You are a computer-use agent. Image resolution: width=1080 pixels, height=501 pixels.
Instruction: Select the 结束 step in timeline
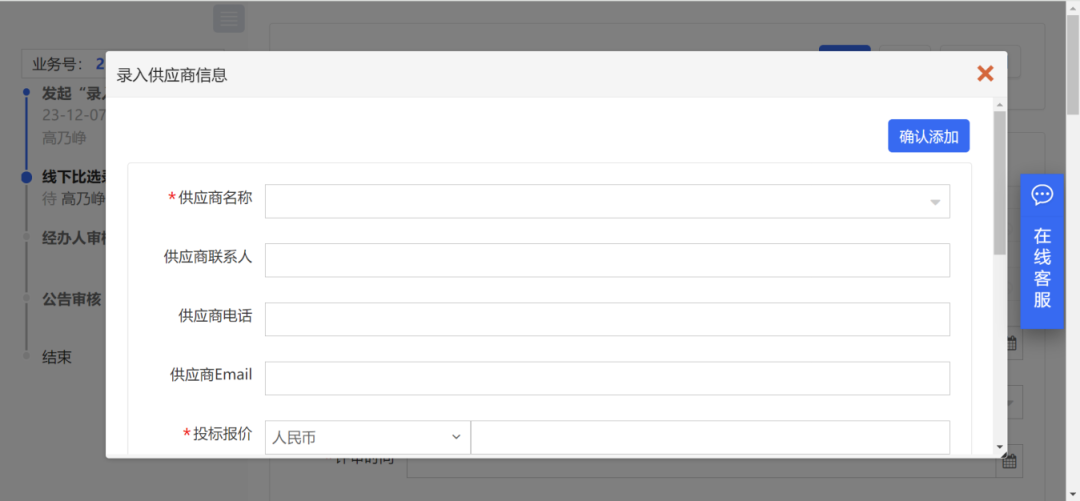tap(57, 357)
